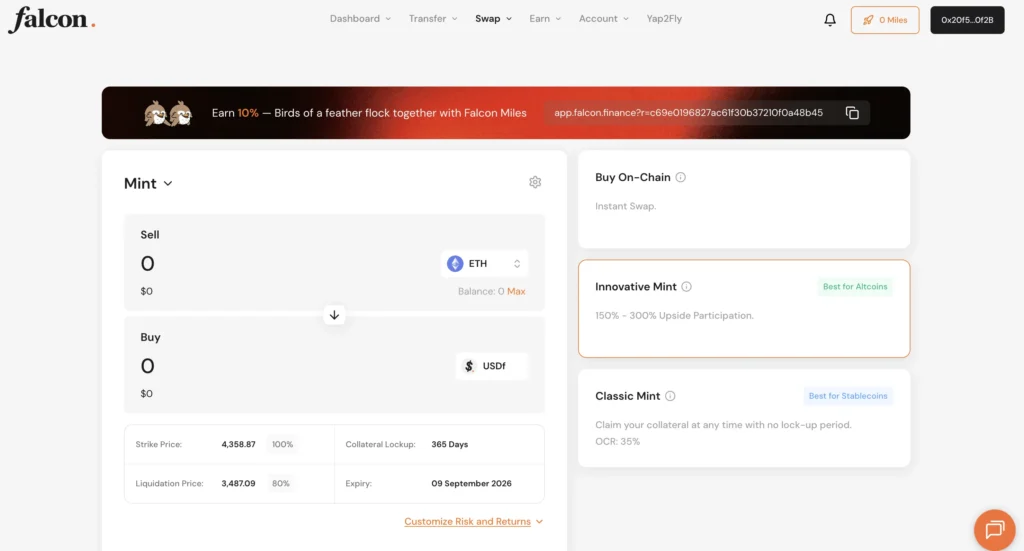This screenshot has width=1024, height=551.
Task: Select the Innovative Mint option
Action: click(744, 309)
